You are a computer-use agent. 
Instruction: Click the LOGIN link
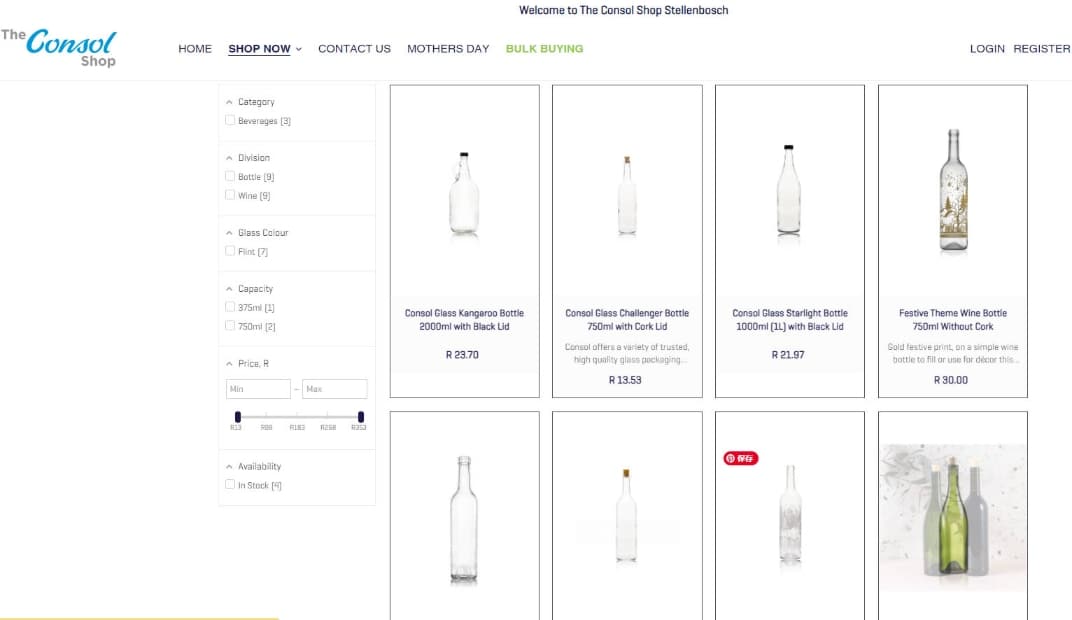tap(987, 49)
